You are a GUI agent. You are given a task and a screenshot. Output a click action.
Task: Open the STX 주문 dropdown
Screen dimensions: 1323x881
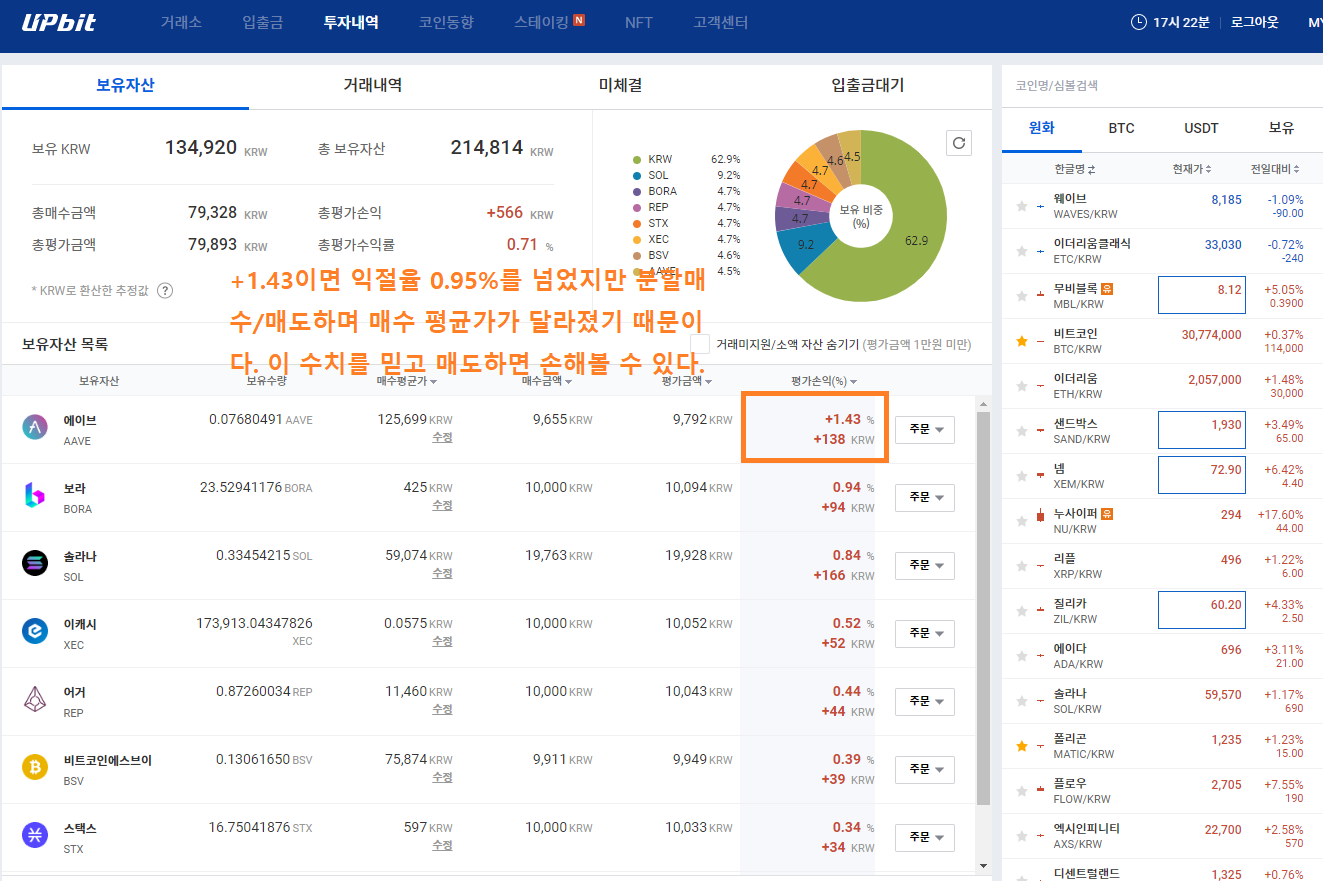[x=924, y=838]
